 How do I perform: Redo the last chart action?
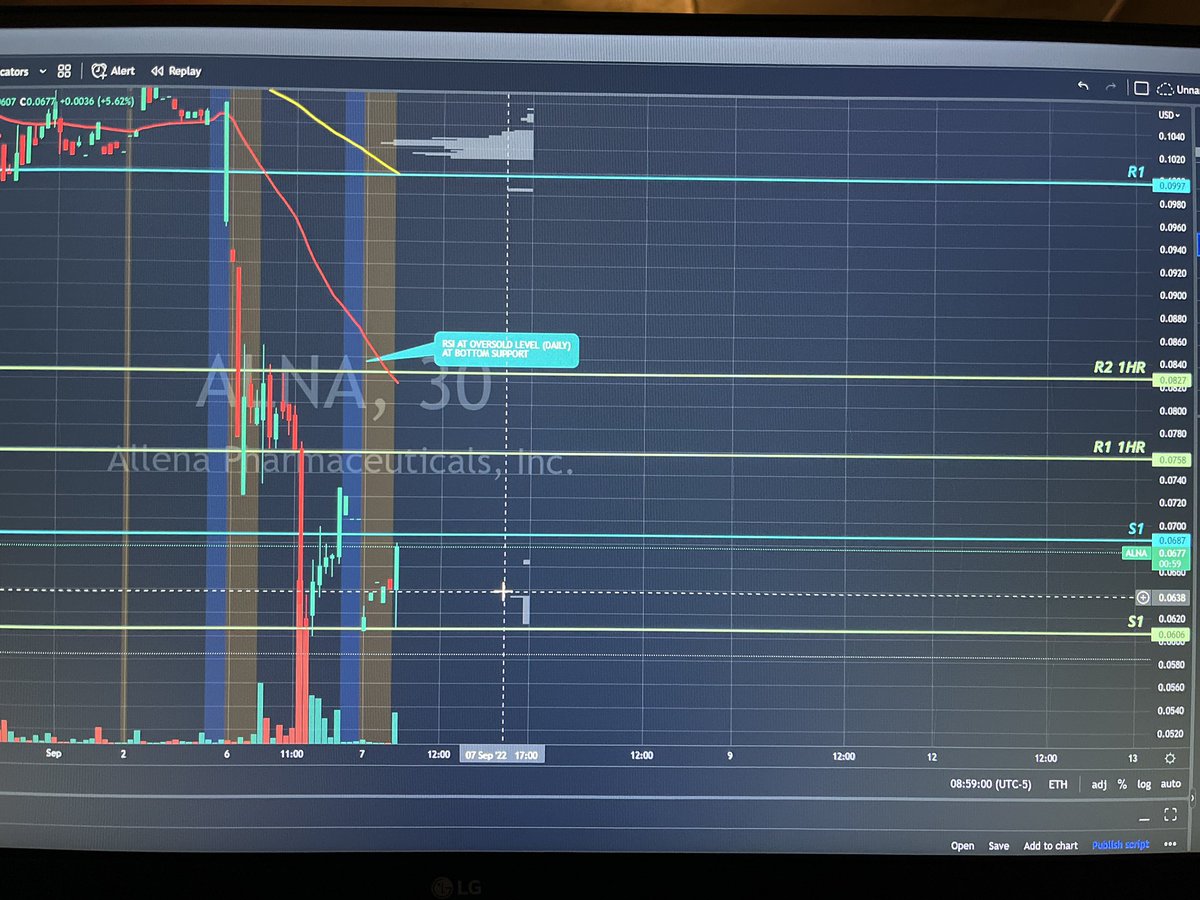click(1111, 88)
